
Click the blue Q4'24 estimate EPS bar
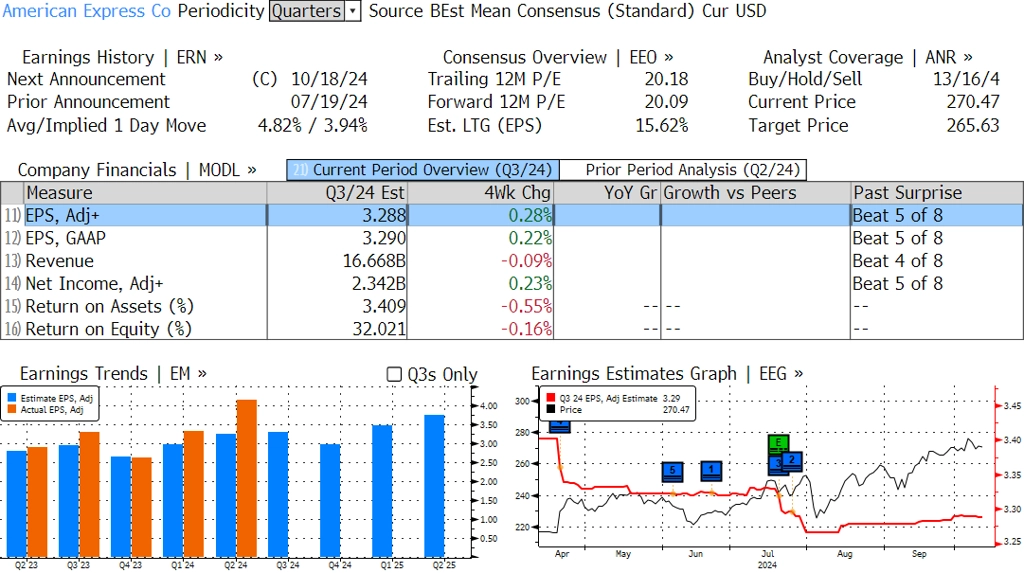point(330,500)
